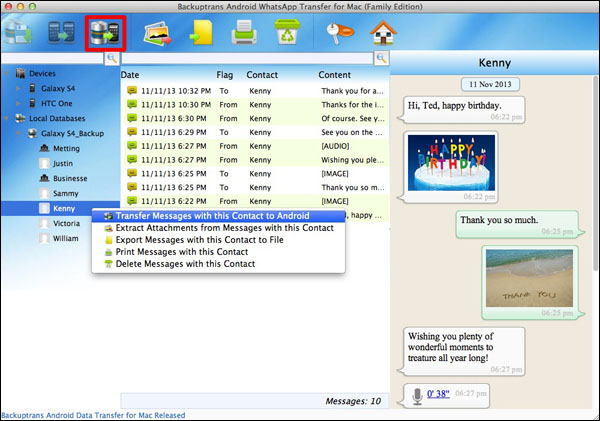The width and height of the screenshot is (600, 421).
Task: Click the extract attachments picture toolbar icon
Action: 157,34
